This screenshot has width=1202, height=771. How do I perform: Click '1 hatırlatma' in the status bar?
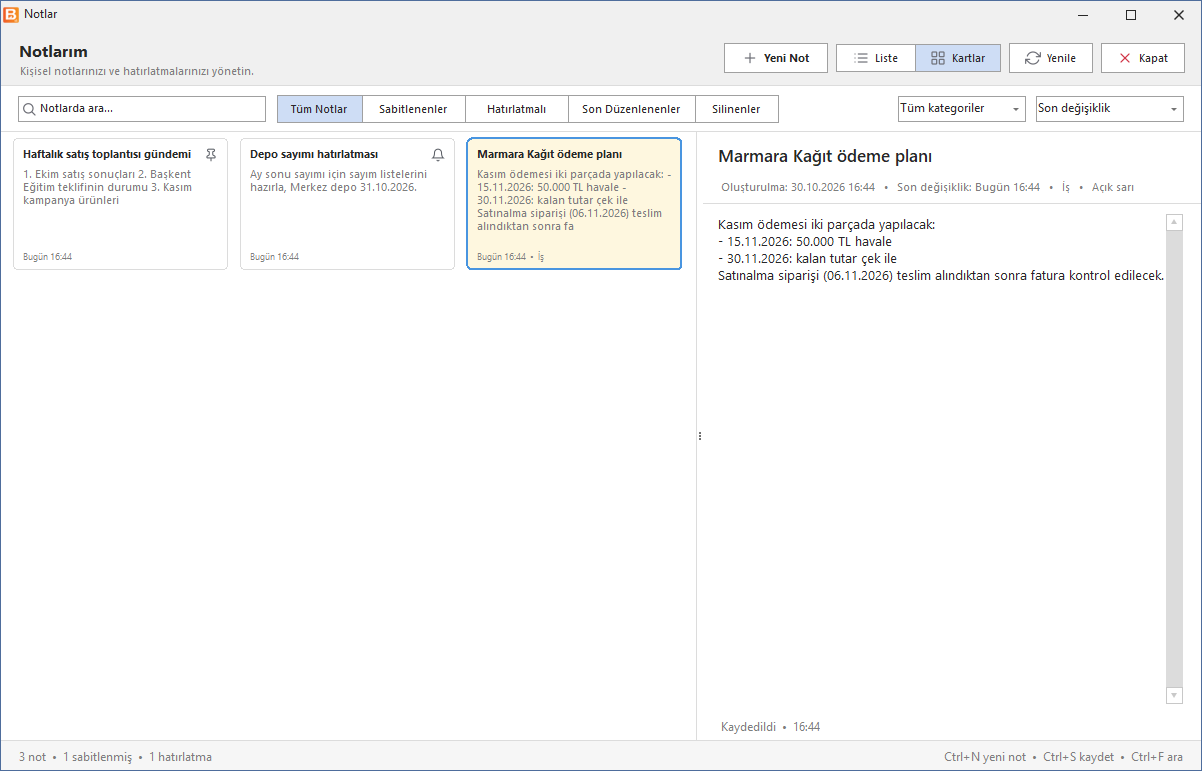(x=181, y=757)
